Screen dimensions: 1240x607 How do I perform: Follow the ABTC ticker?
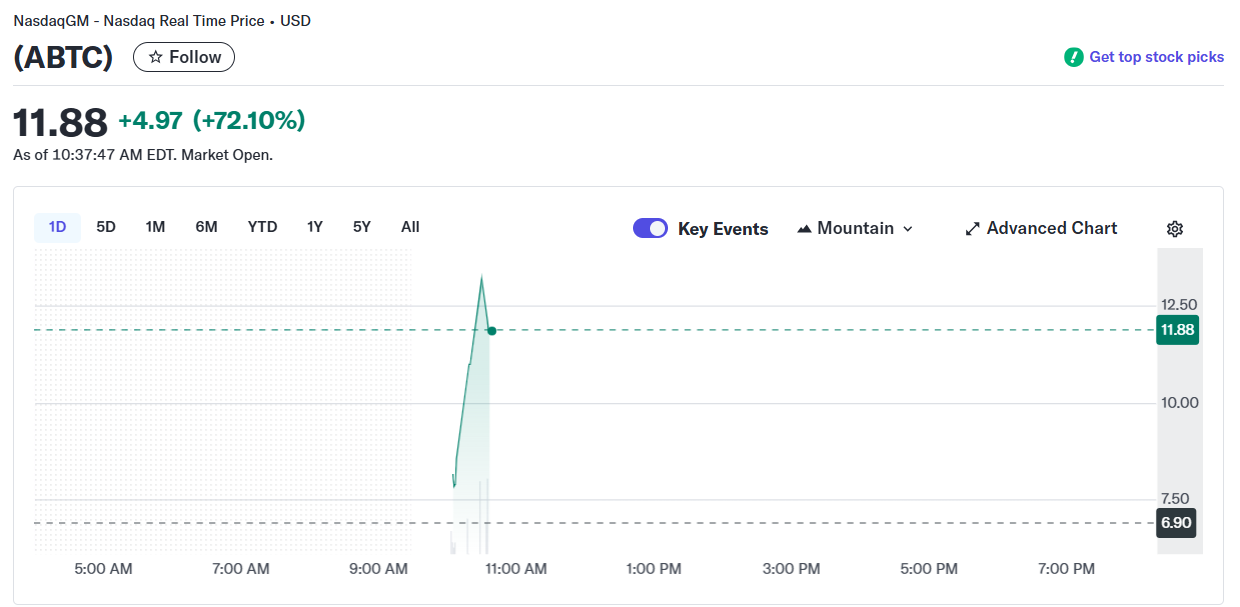click(x=184, y=57)
